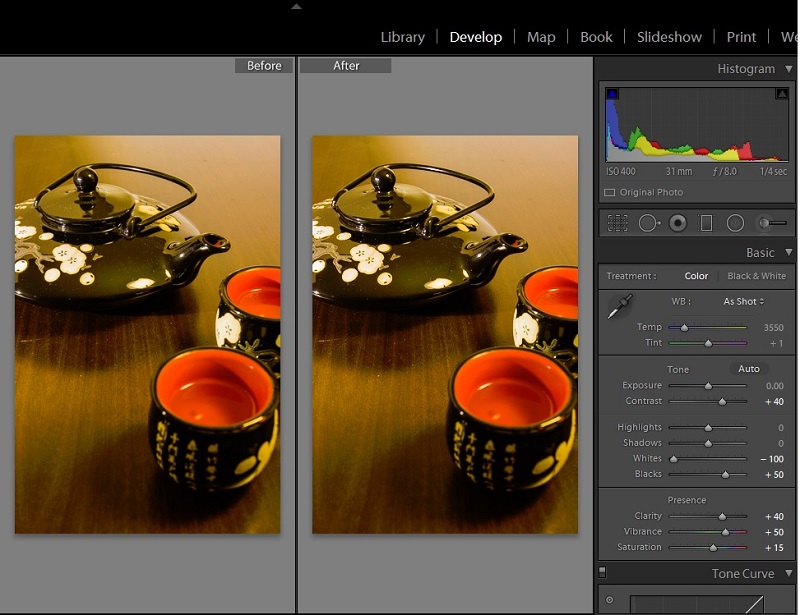Image resolution: width=800 pixels, height=615 pixels.
Task: Toggle highlight clipping indicator in histogram
Action: coord(782,94)
